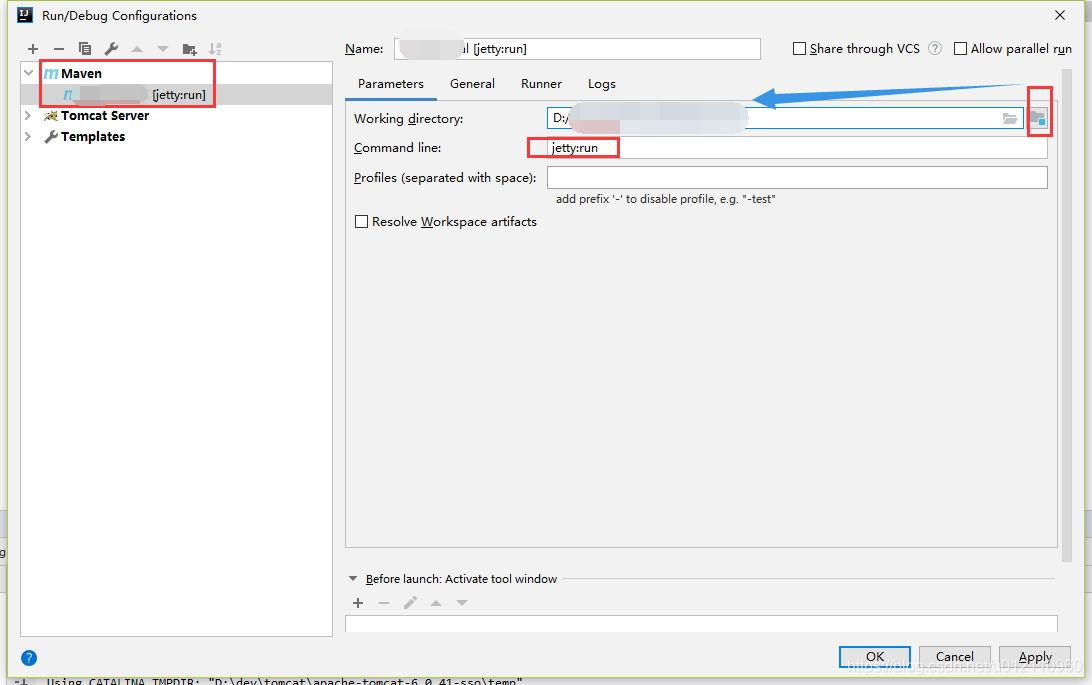Click the right panel vertical scrollbar
Viewport: 1092px width, 685px height.
coord(1067,315)
